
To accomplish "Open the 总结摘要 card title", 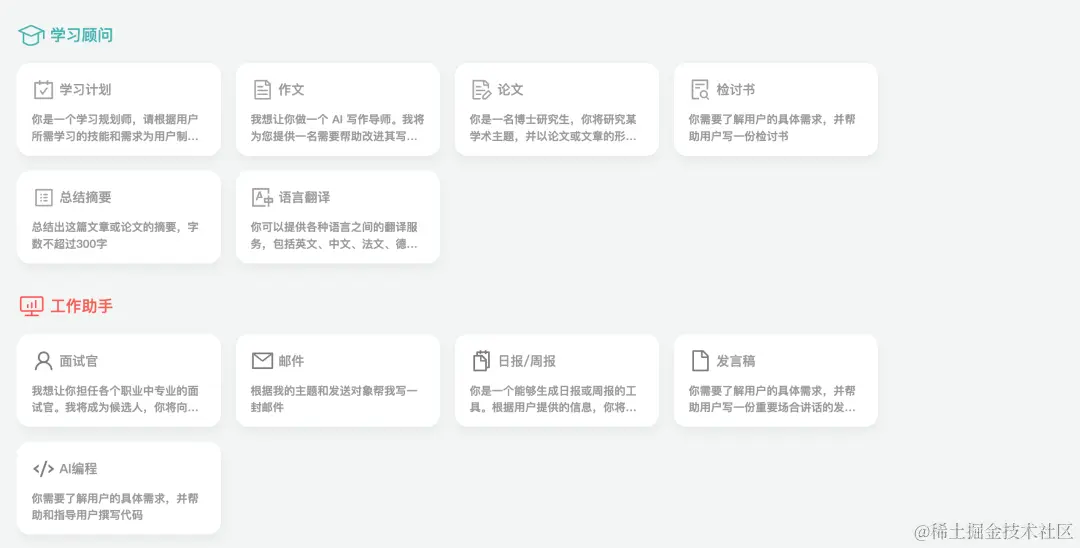I will (85, 198).
